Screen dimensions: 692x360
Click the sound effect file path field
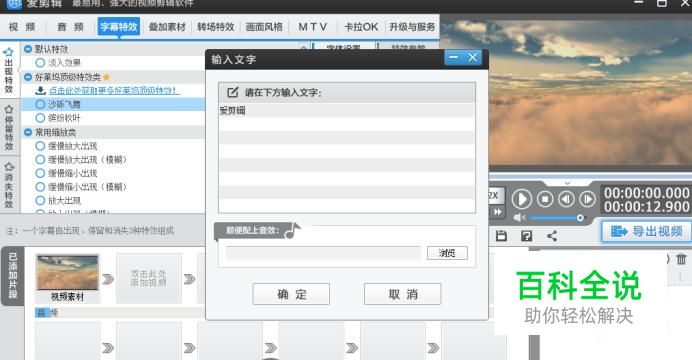click(x=323, y=253)
